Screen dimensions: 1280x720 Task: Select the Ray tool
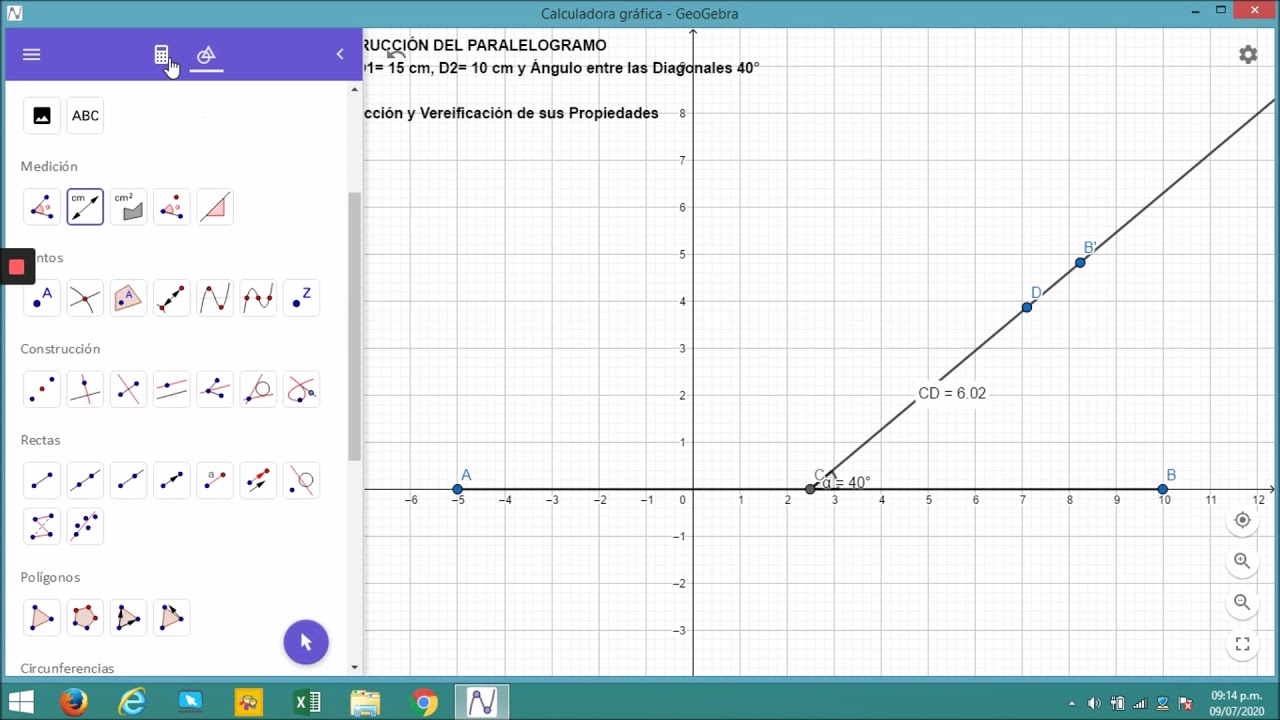(128, 481)
